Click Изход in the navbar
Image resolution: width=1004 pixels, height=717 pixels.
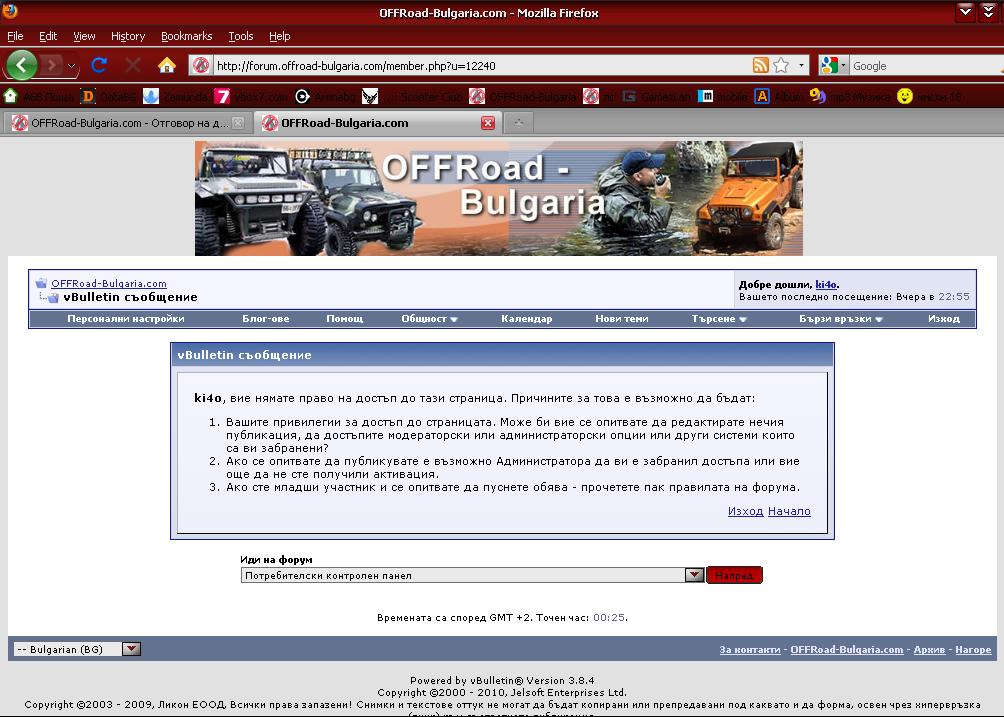point(944,319)
